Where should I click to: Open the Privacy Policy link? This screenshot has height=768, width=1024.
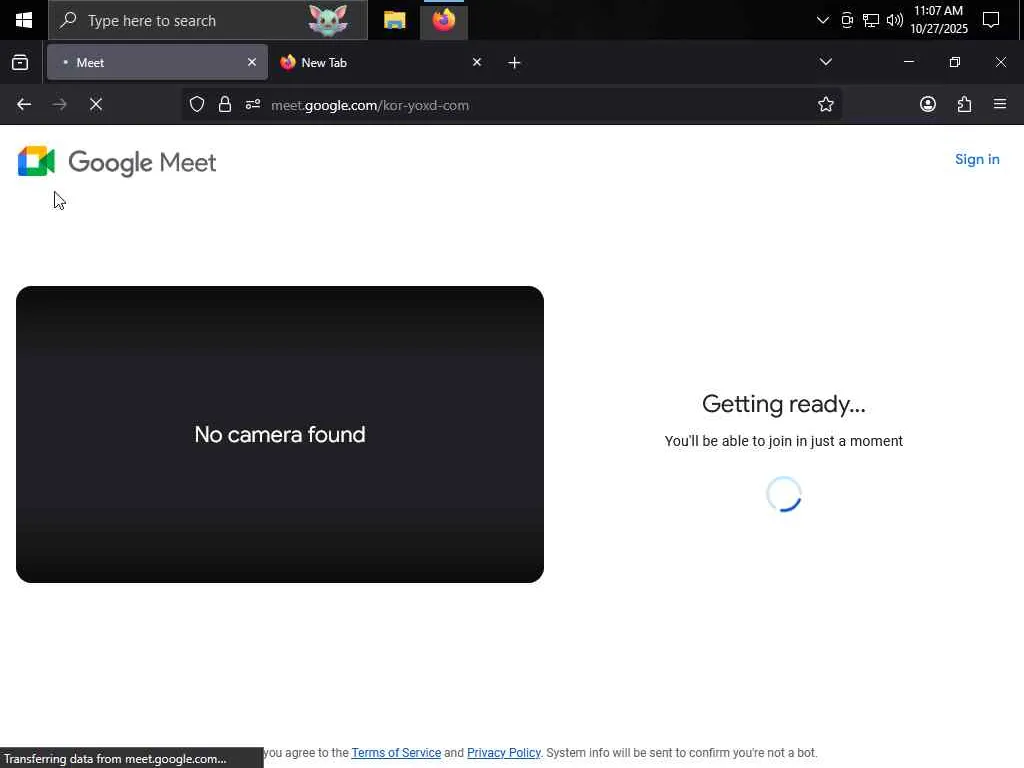[x=504, y=752]
